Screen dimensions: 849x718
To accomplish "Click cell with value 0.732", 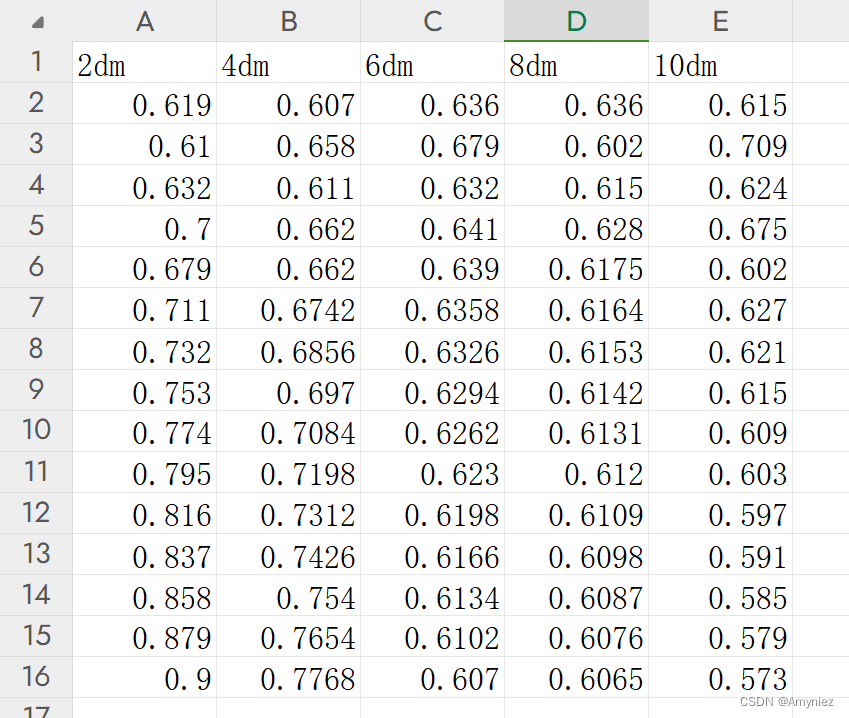I will click(x=144, y=349).
